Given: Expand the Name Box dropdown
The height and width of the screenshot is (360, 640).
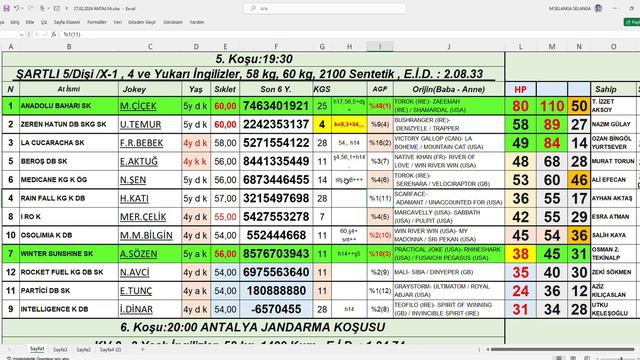Looking at the screenshot, I should pyautogui.click(x=22, y=35).
